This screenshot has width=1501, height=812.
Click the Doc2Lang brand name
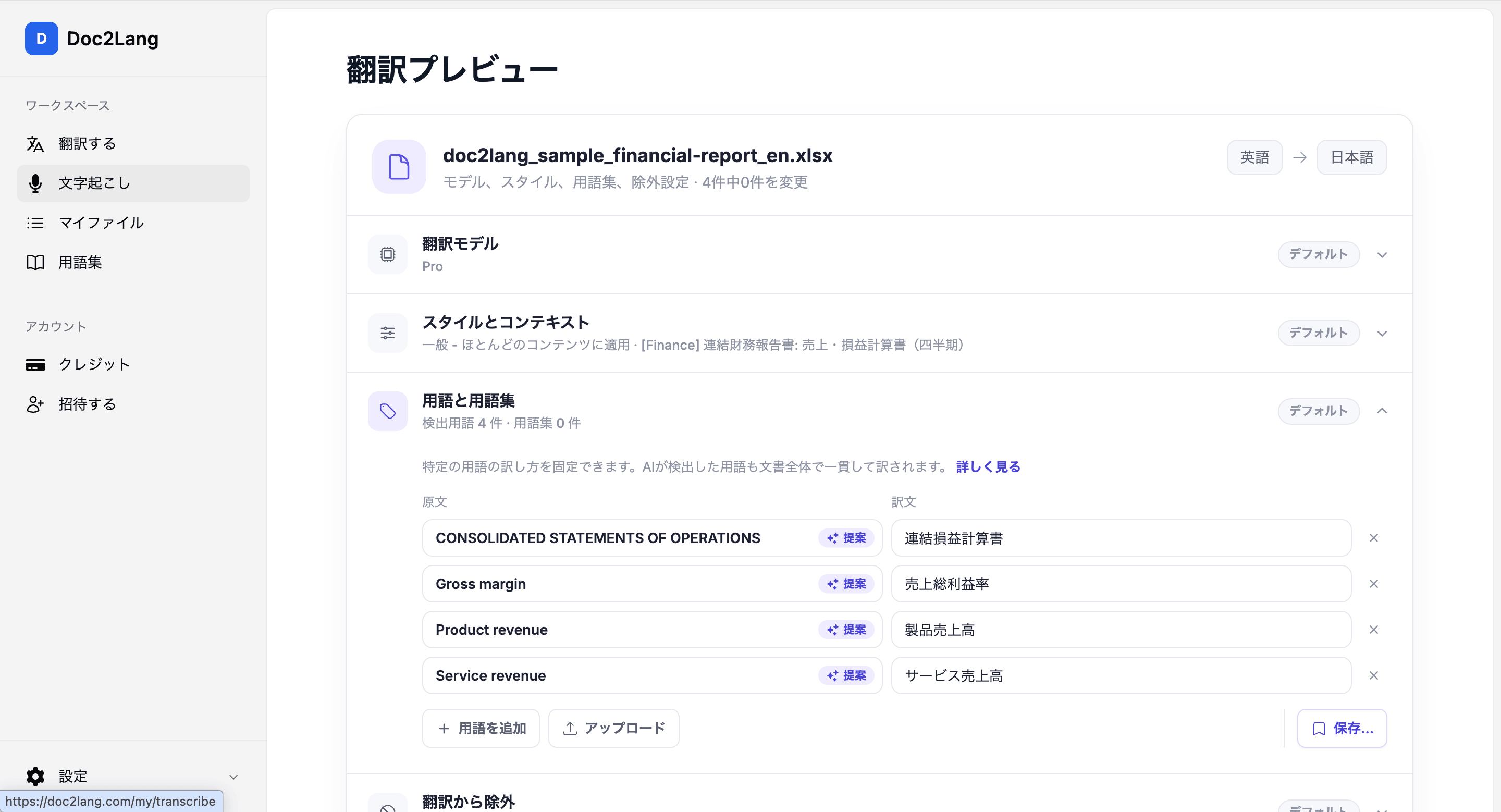(x=113, y=39)
